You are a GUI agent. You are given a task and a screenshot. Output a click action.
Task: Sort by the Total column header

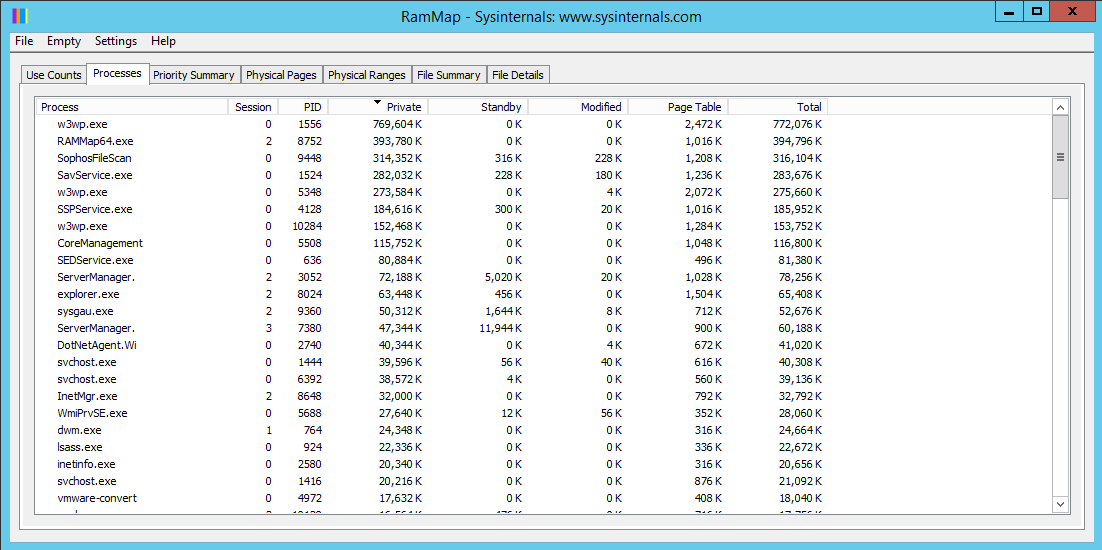[777, 107]
